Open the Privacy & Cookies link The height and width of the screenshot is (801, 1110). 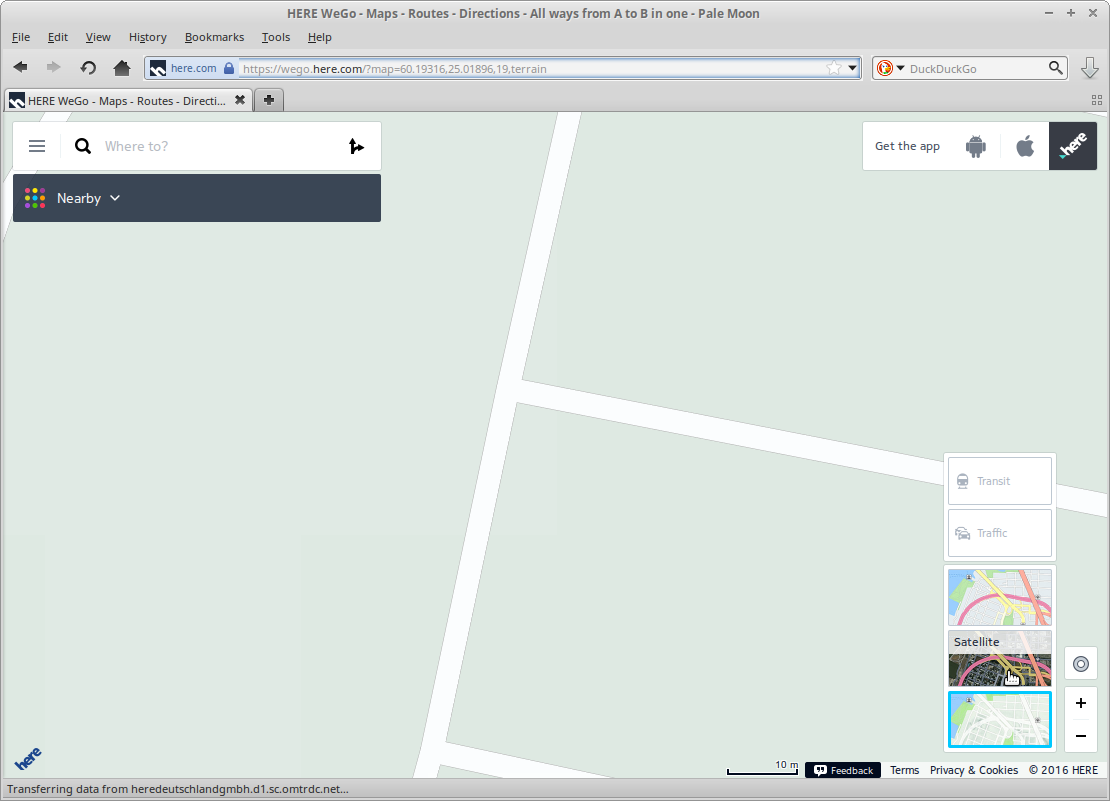click(x=974, y=770)
